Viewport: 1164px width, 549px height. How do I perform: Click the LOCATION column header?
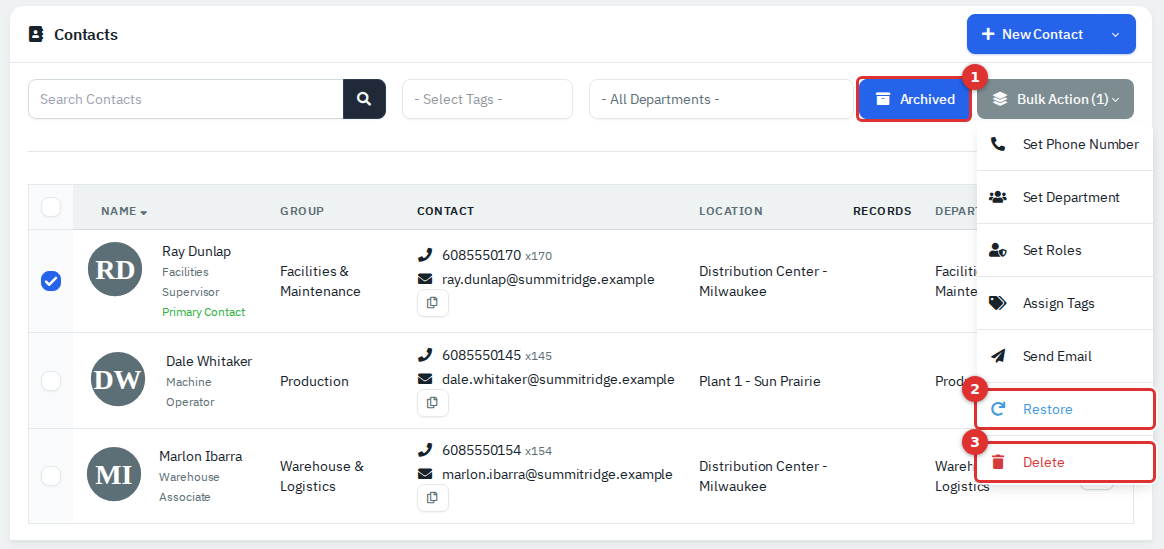coord(730,211)
